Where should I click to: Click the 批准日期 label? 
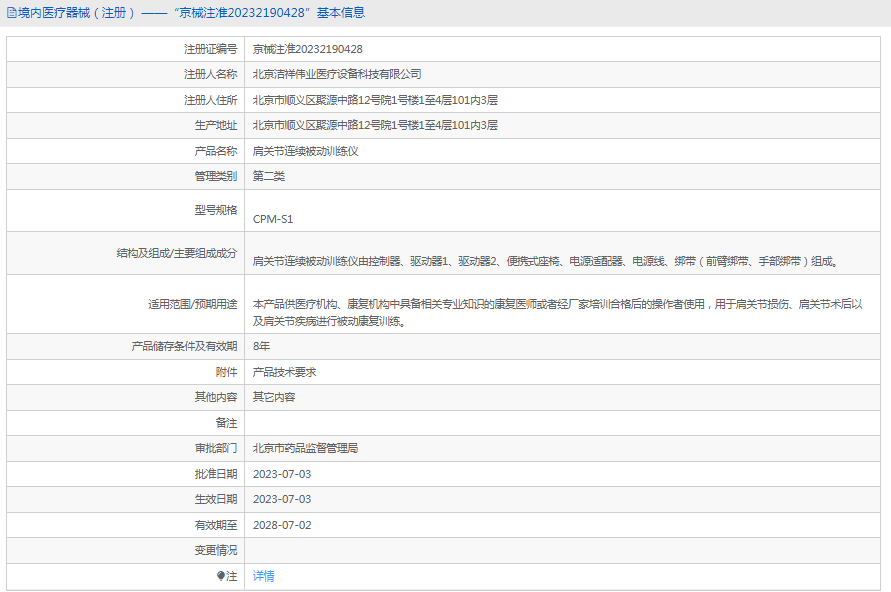216,474
